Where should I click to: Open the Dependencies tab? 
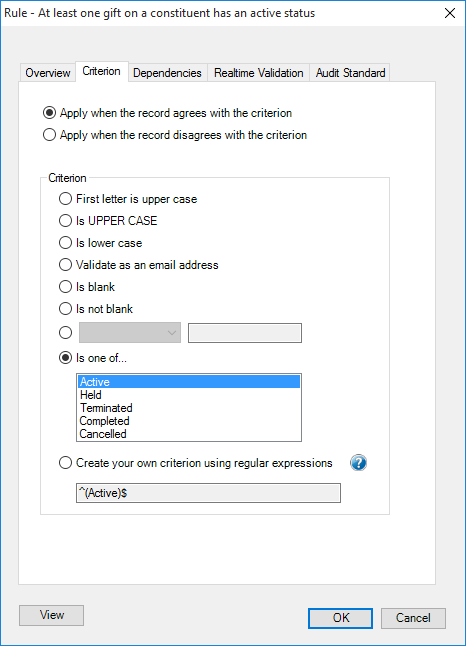[x=167, y=73]
